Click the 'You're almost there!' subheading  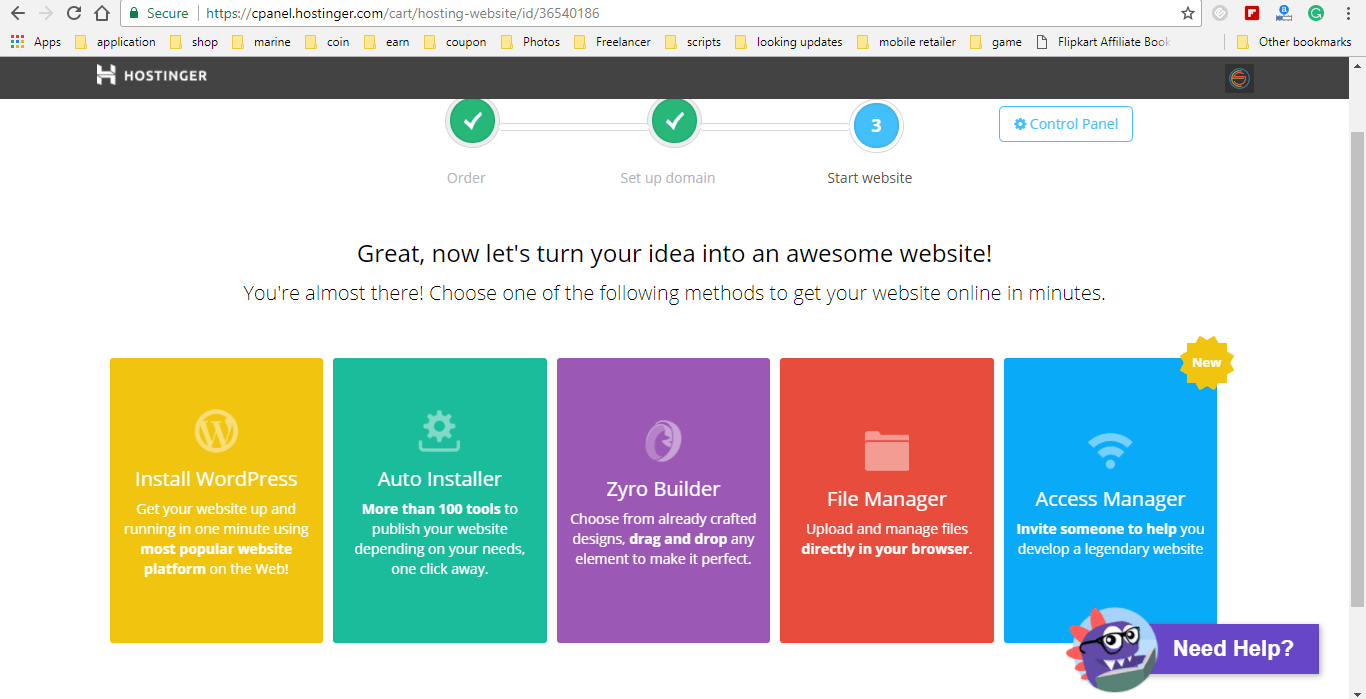click(675, 294)
